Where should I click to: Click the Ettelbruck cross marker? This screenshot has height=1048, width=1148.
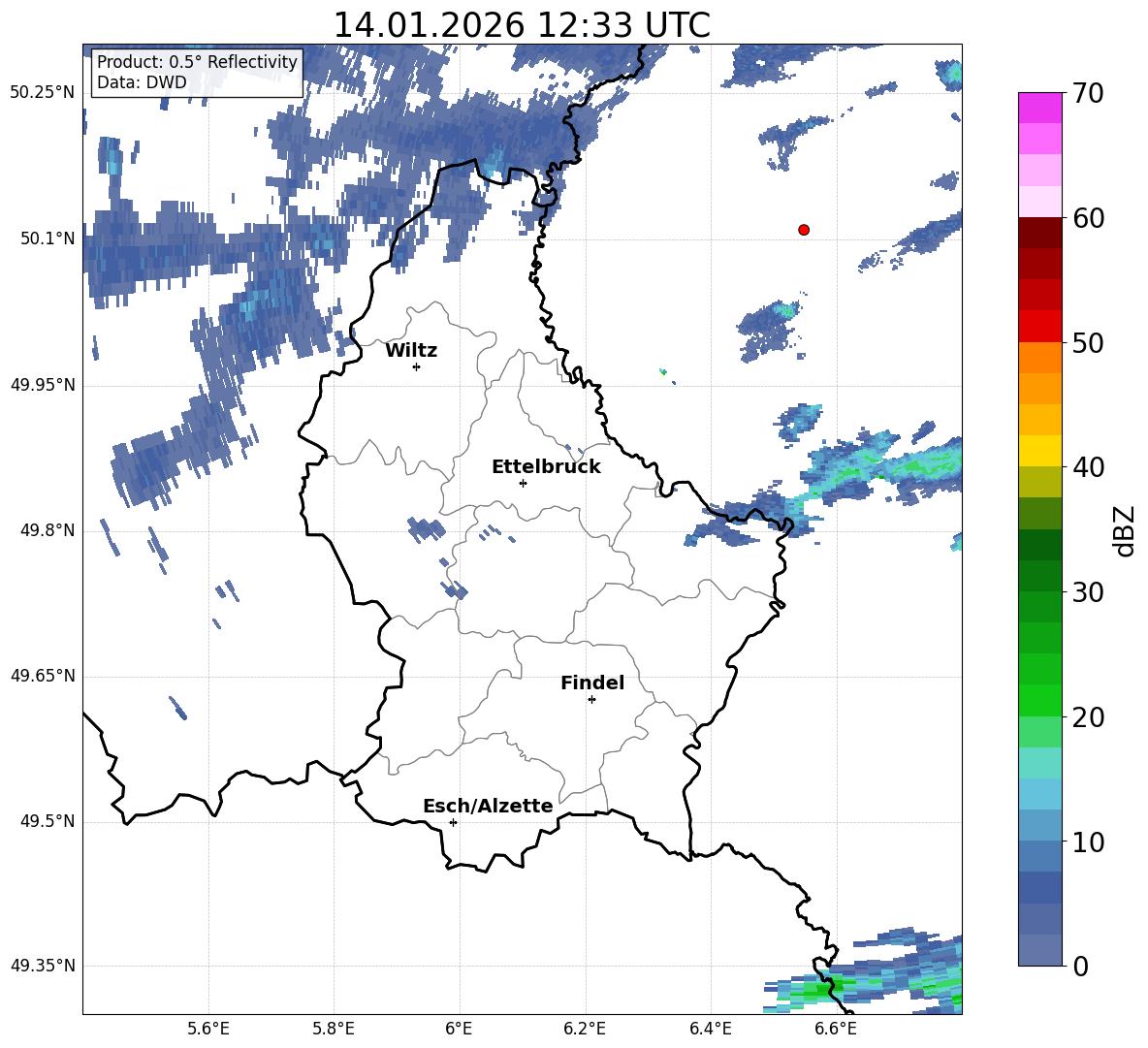pos(523,483)
